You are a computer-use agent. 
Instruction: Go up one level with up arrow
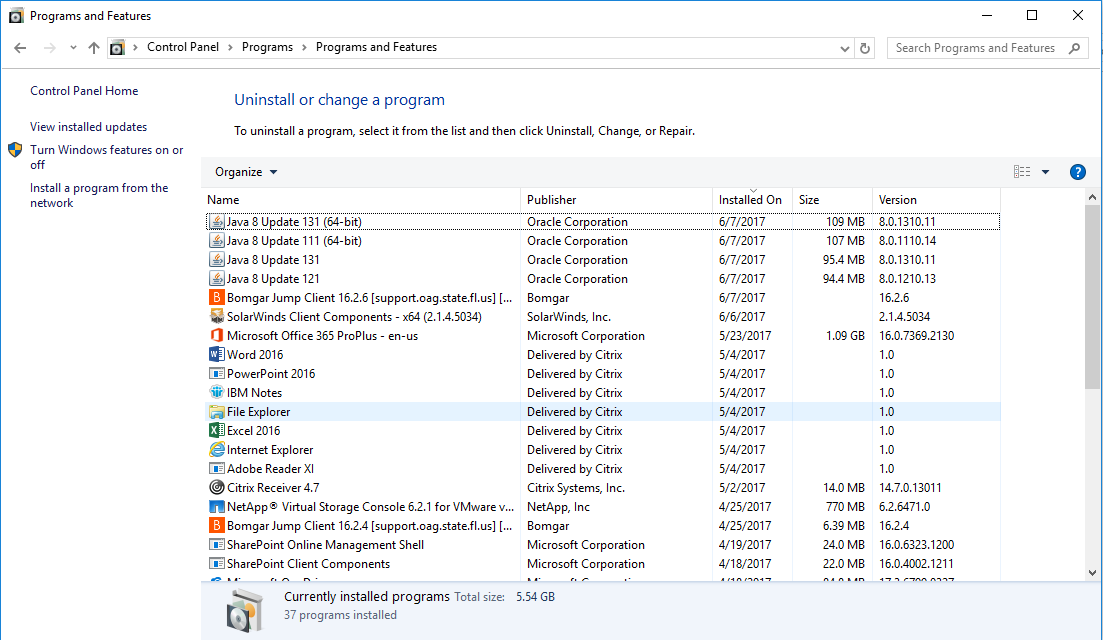click(x=94, y=48)
